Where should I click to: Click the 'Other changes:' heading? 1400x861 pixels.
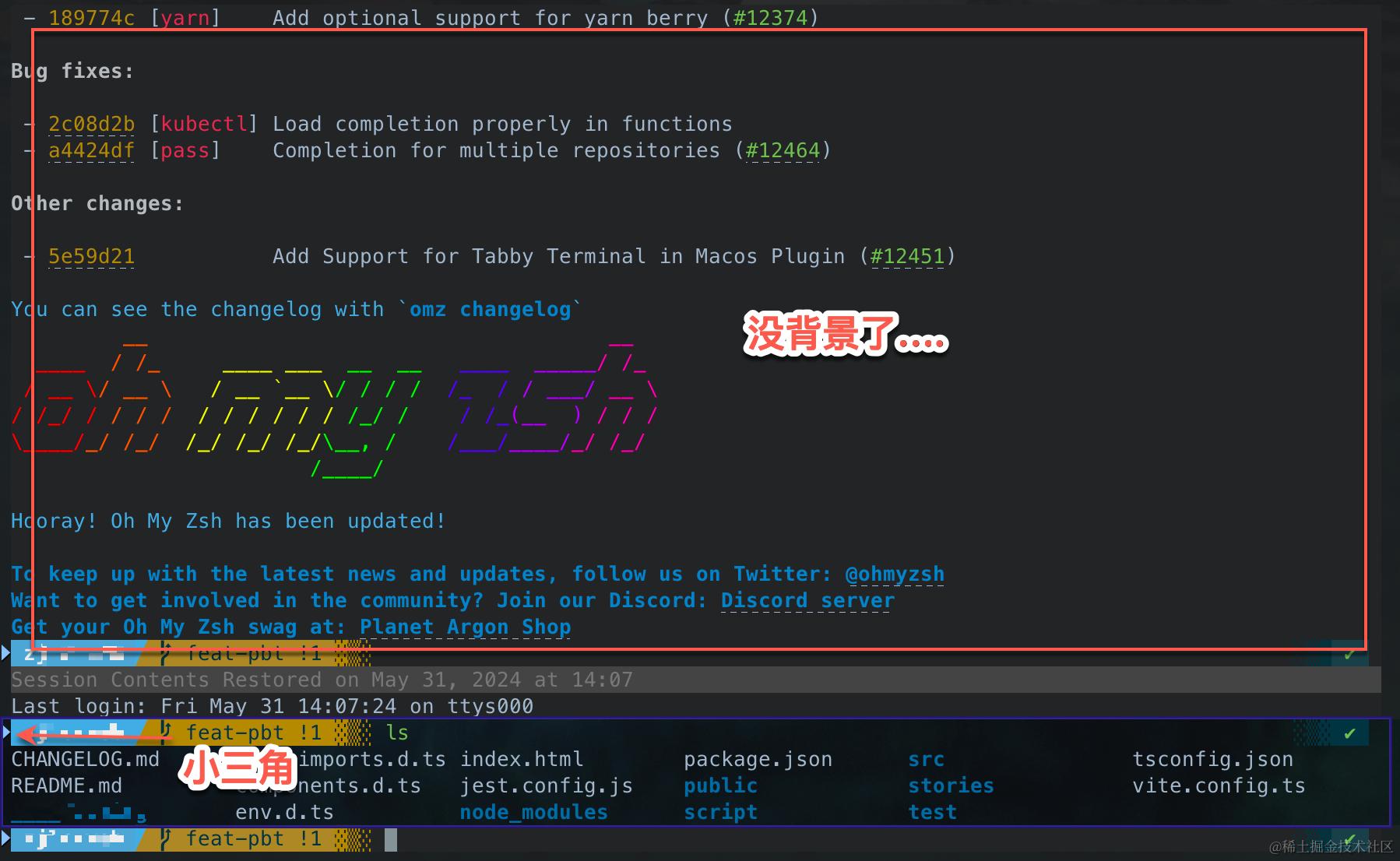point(97,203)
